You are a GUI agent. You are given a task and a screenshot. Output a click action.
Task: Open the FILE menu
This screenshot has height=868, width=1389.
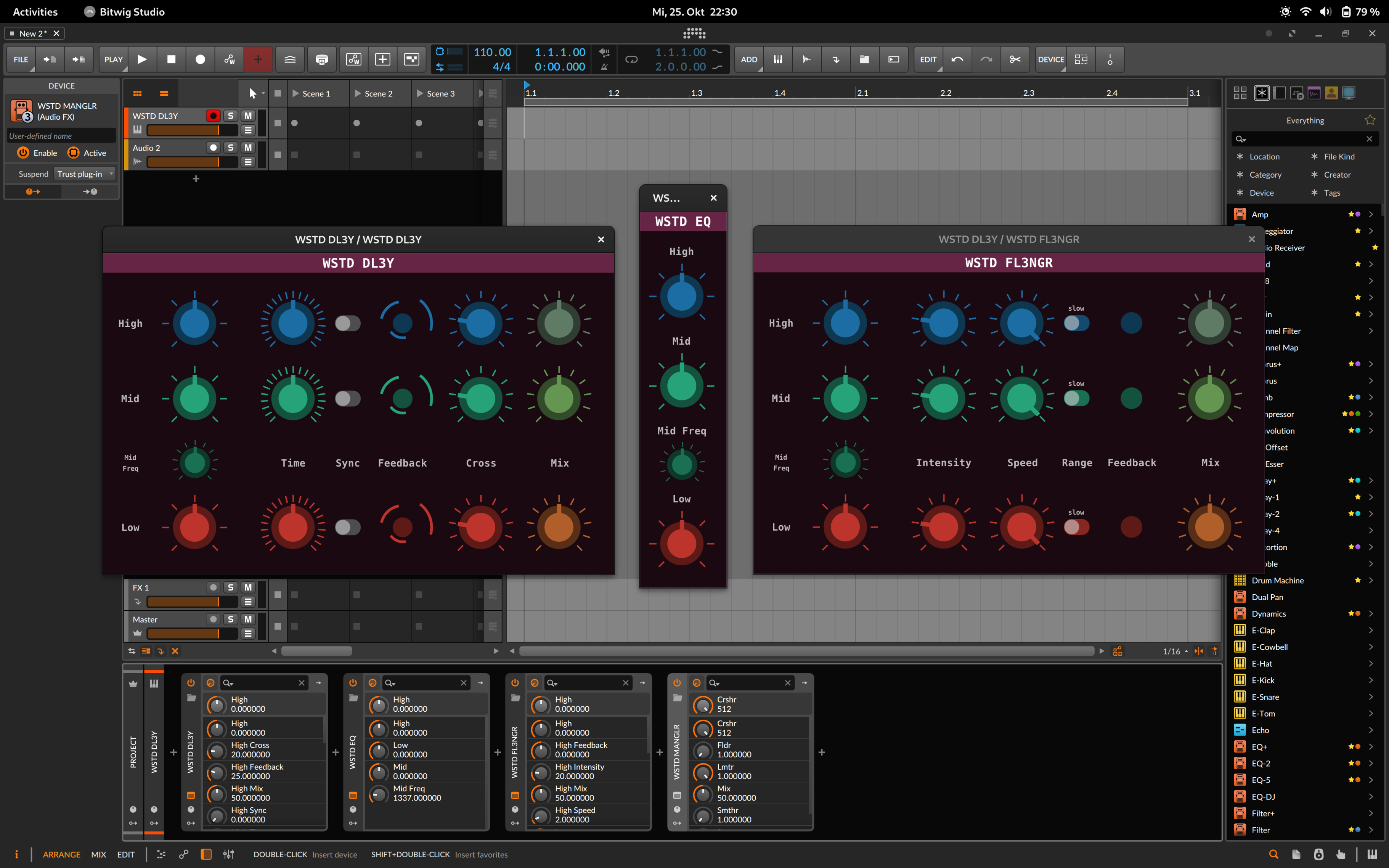point(21,59)
